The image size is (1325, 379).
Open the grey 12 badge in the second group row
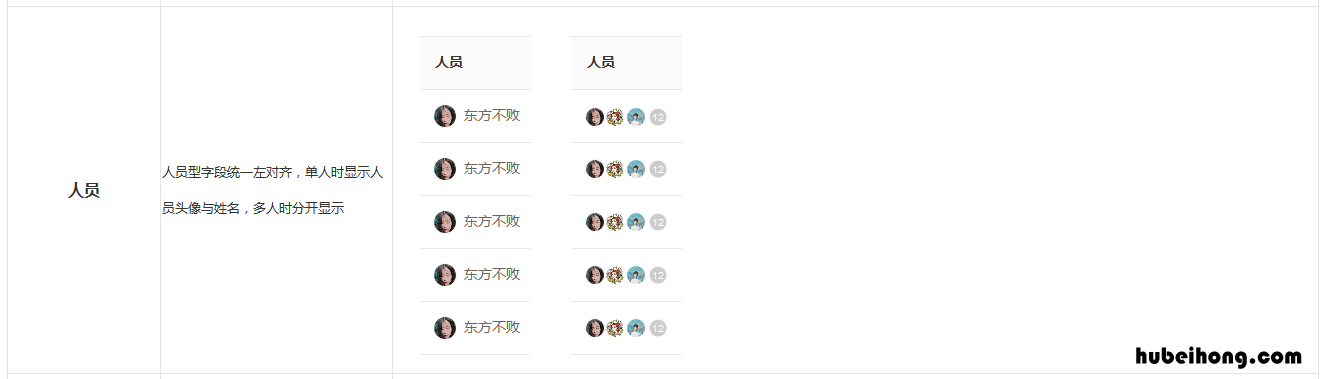click(658, 169)
